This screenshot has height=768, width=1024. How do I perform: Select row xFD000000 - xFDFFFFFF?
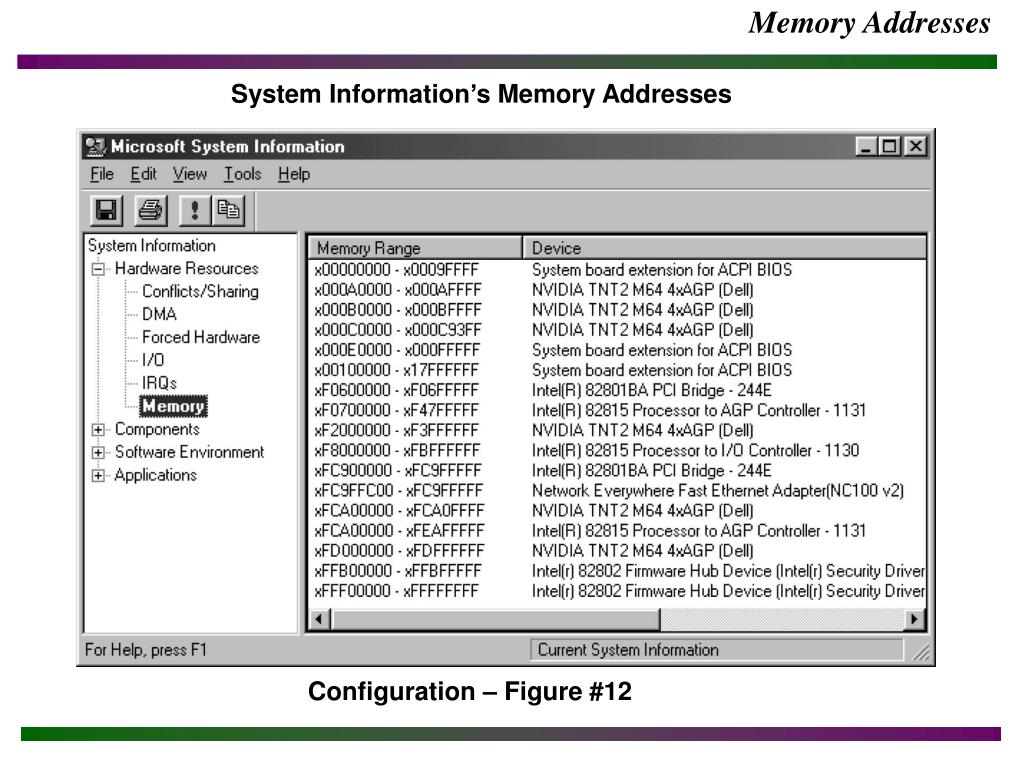point(617,551)
